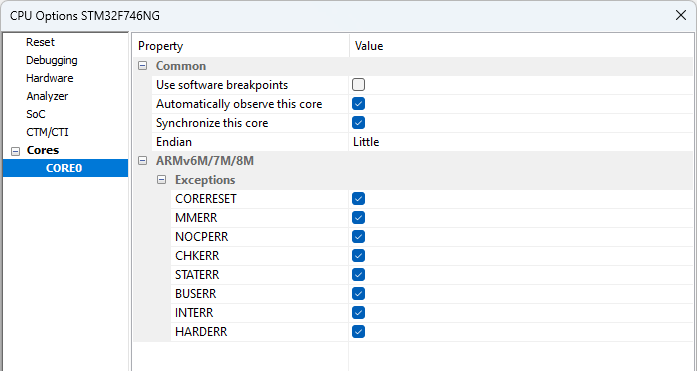
Task: Toggle the MMERR exception checkbox
Action: [358, 218]
